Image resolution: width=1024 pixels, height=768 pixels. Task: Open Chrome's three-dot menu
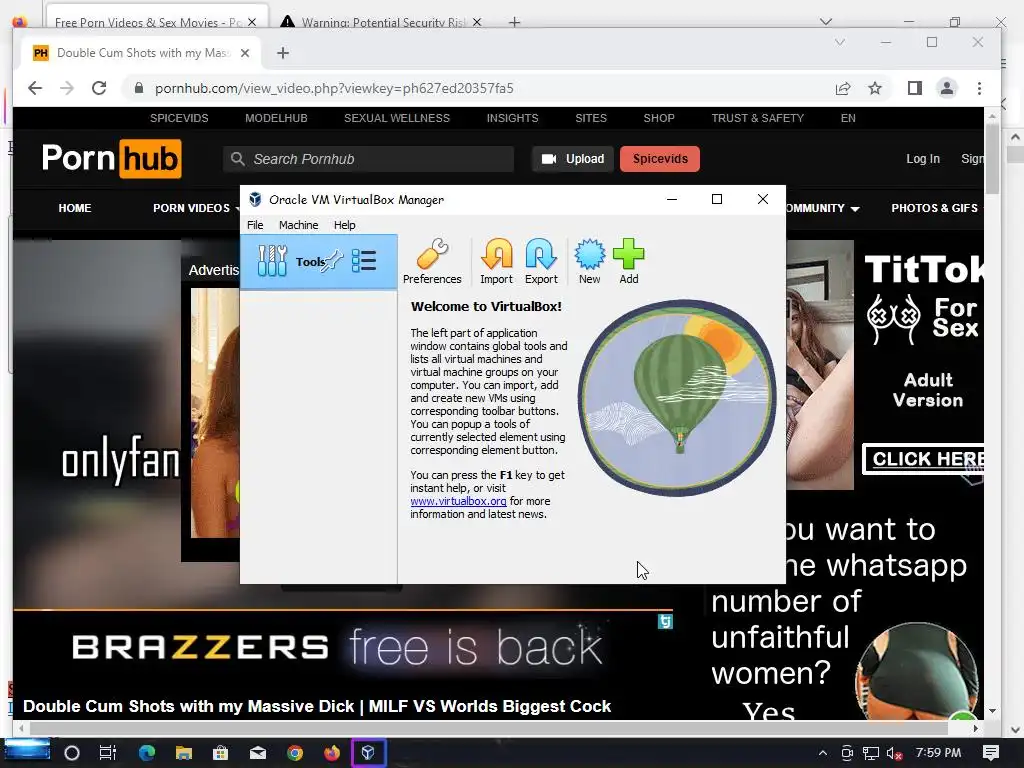(979, 88)
